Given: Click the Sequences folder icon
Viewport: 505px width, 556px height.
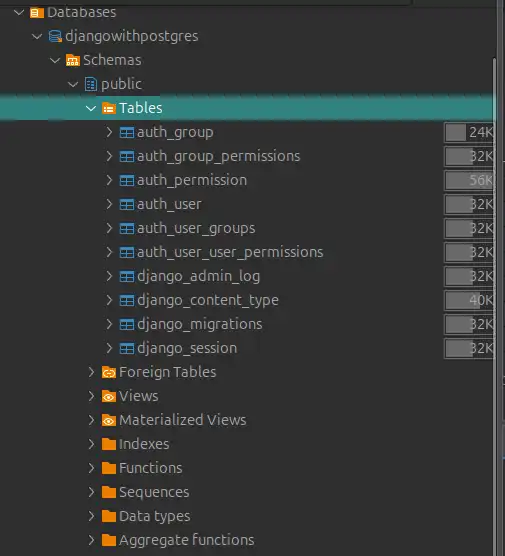Looking at the screenshot, I should pos(109,493).
